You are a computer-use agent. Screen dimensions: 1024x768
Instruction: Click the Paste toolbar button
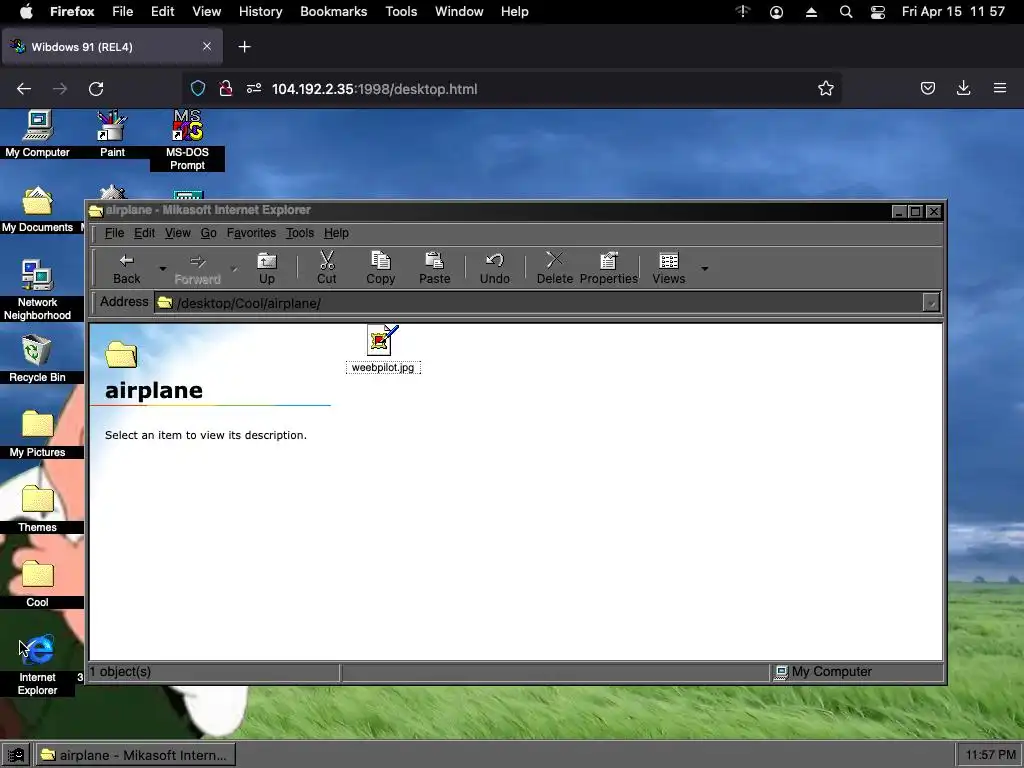pyautogui.click(x=434, y=268)
